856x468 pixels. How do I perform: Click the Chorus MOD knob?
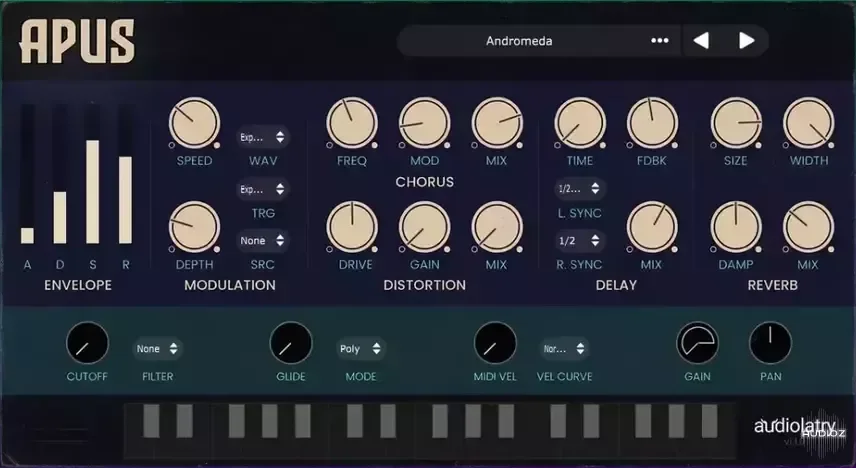click(425, 123)
